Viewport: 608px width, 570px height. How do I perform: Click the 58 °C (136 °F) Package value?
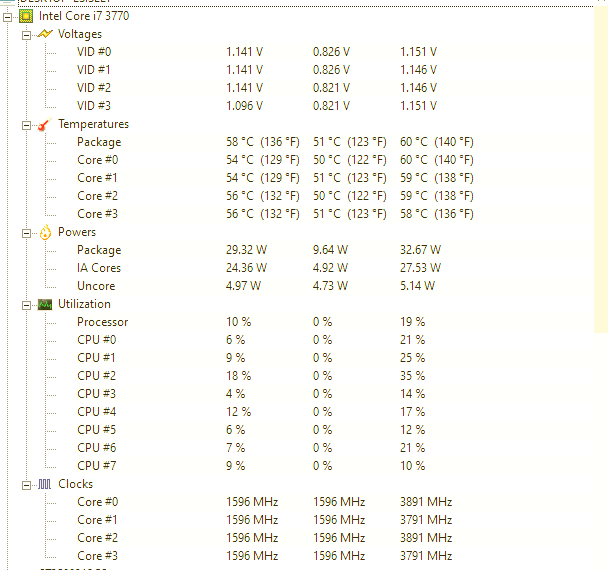tap(263, 142)
